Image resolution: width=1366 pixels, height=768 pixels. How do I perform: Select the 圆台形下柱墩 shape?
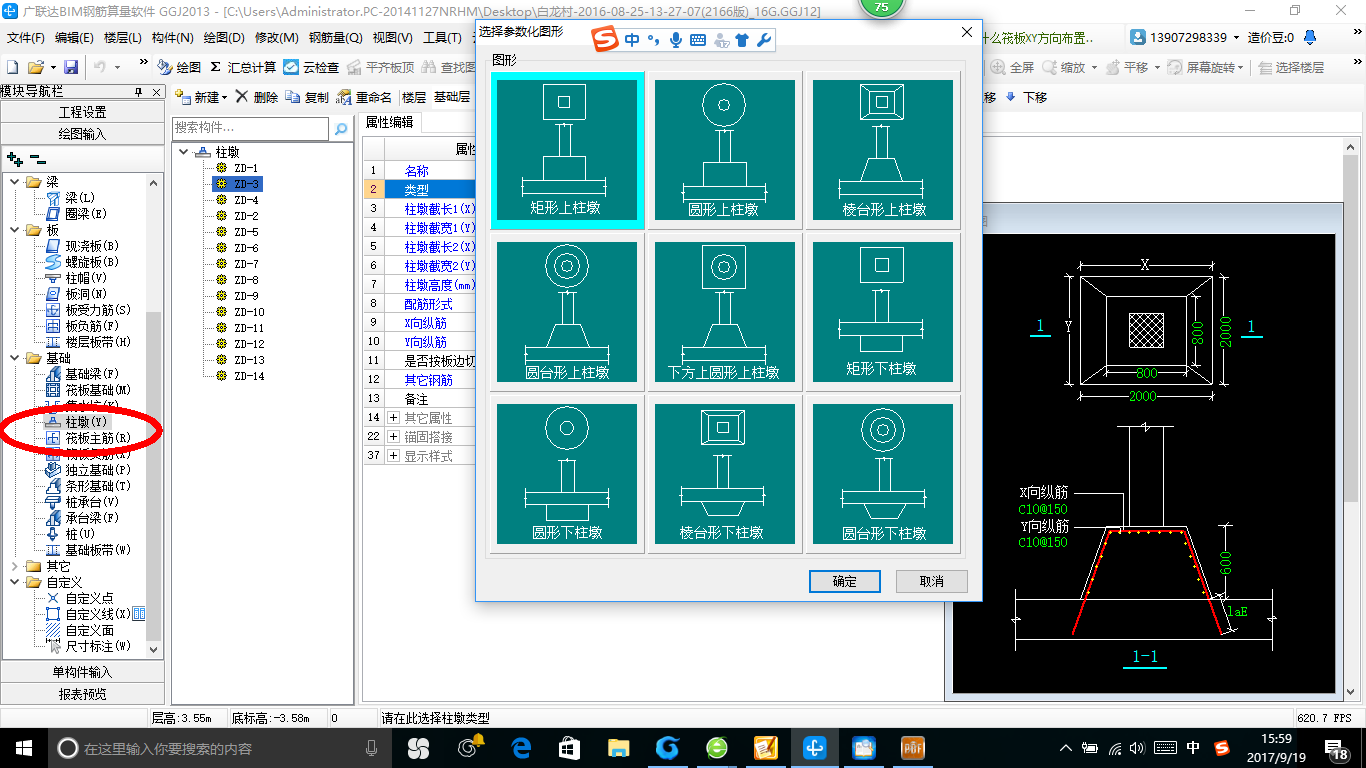[x=884, y=474]
